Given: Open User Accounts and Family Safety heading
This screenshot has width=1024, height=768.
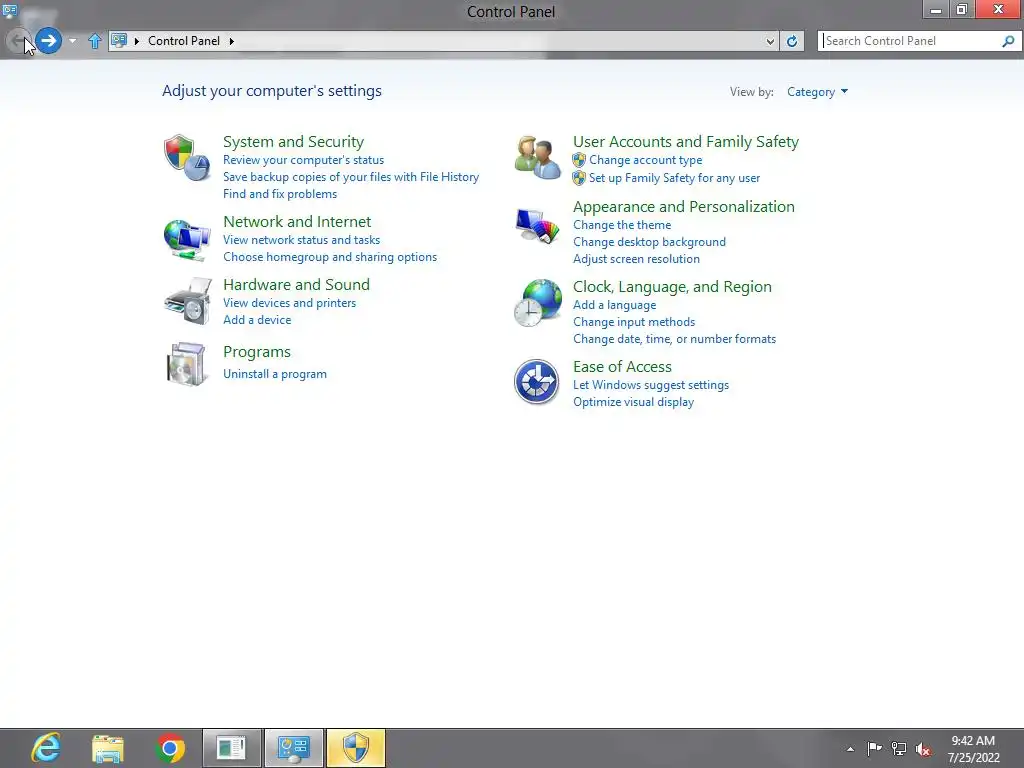Looking at the screenshot, I should pyautogui.click(x=686, y=142).
